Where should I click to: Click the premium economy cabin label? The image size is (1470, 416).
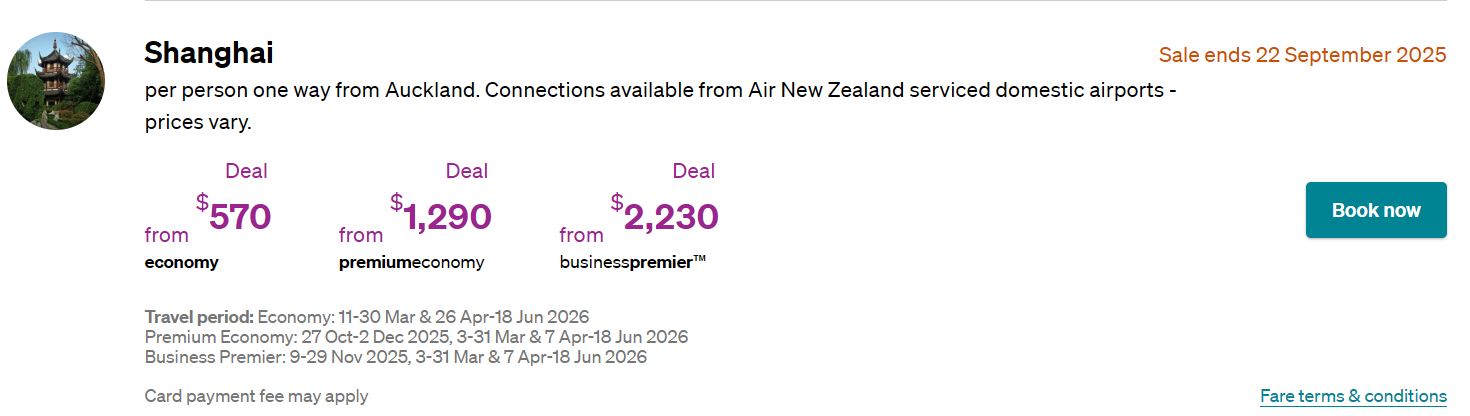(x=411, y=263)
